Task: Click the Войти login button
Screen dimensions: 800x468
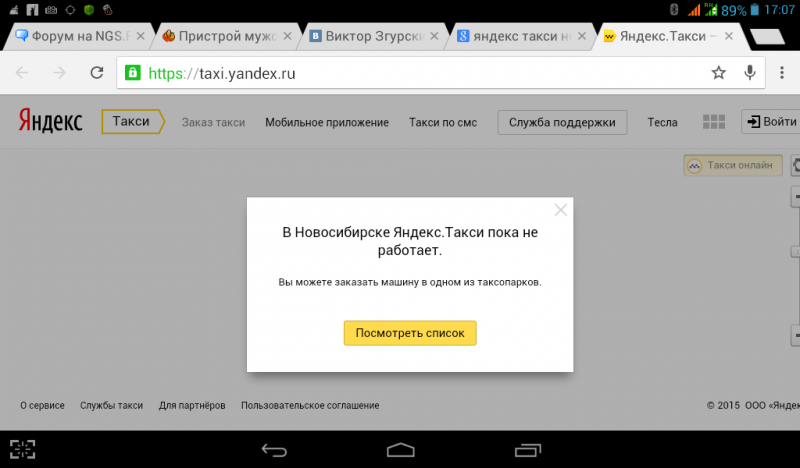Action: click(x=771, y=121)
